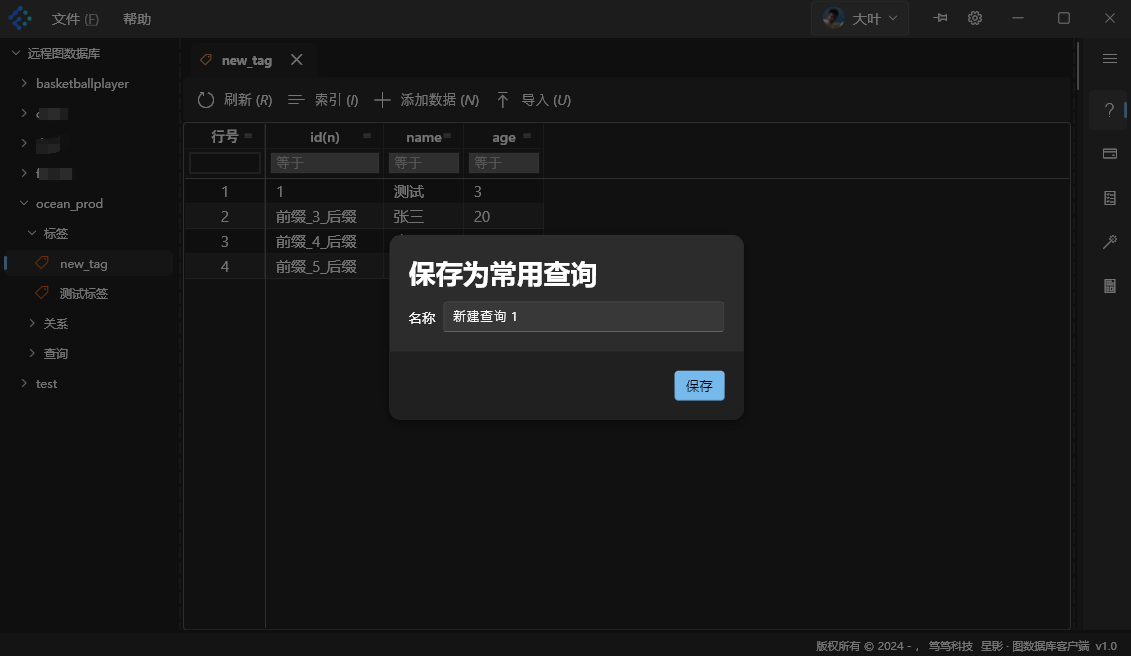
Task: Open the 大叶 user account dropdown
Action: (860, 18)
